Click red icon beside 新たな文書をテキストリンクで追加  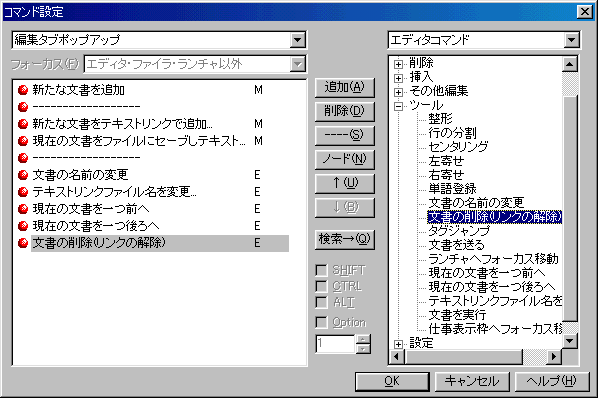23,124
